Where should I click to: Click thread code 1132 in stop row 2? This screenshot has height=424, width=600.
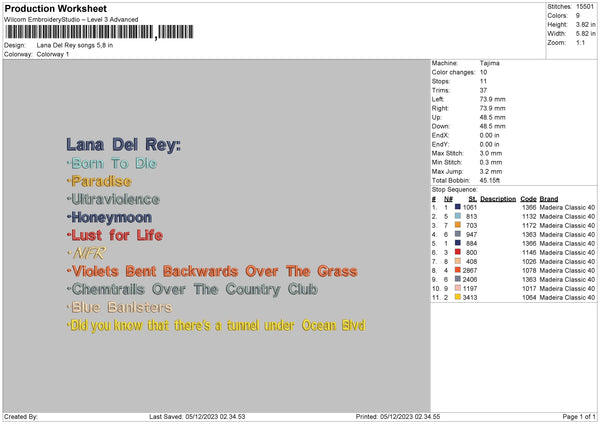pos(529,217)
